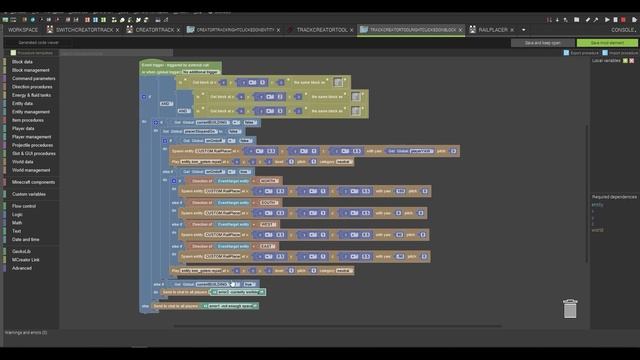Open the Logic category
The height and width of the screenshot is (360, 640).
(x=17, y=214)
